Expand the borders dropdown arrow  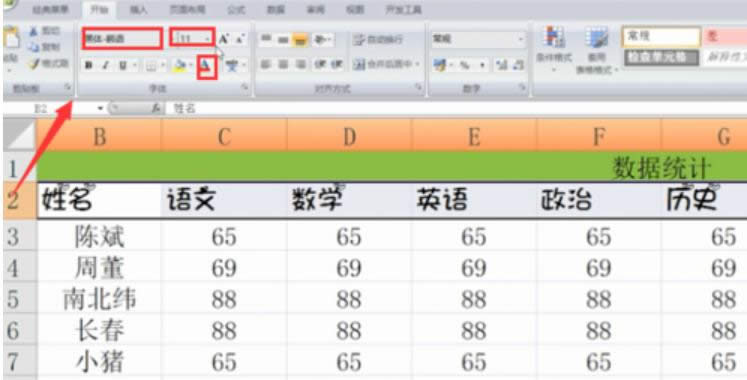(x=162, y=66)
